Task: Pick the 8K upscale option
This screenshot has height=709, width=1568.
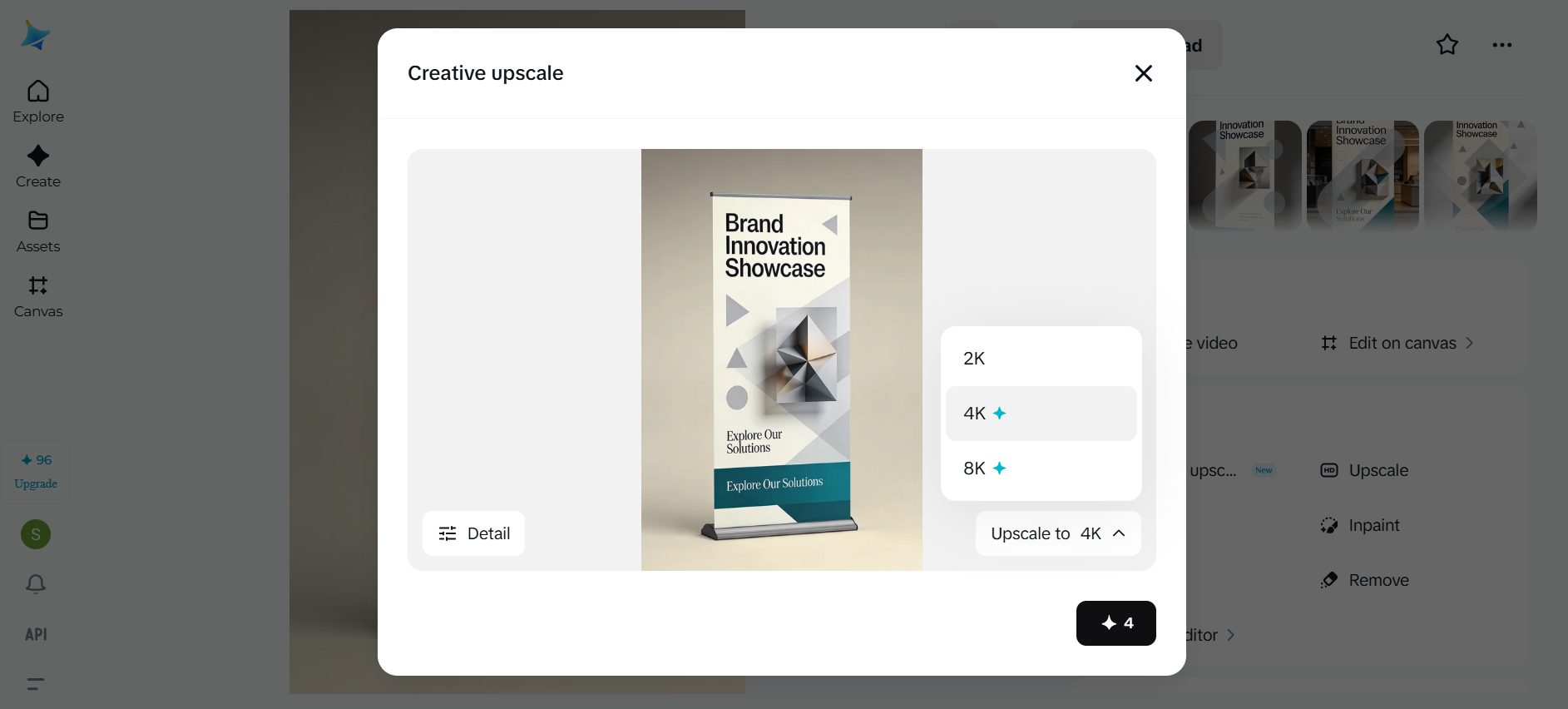Action: click(1041, 469)
